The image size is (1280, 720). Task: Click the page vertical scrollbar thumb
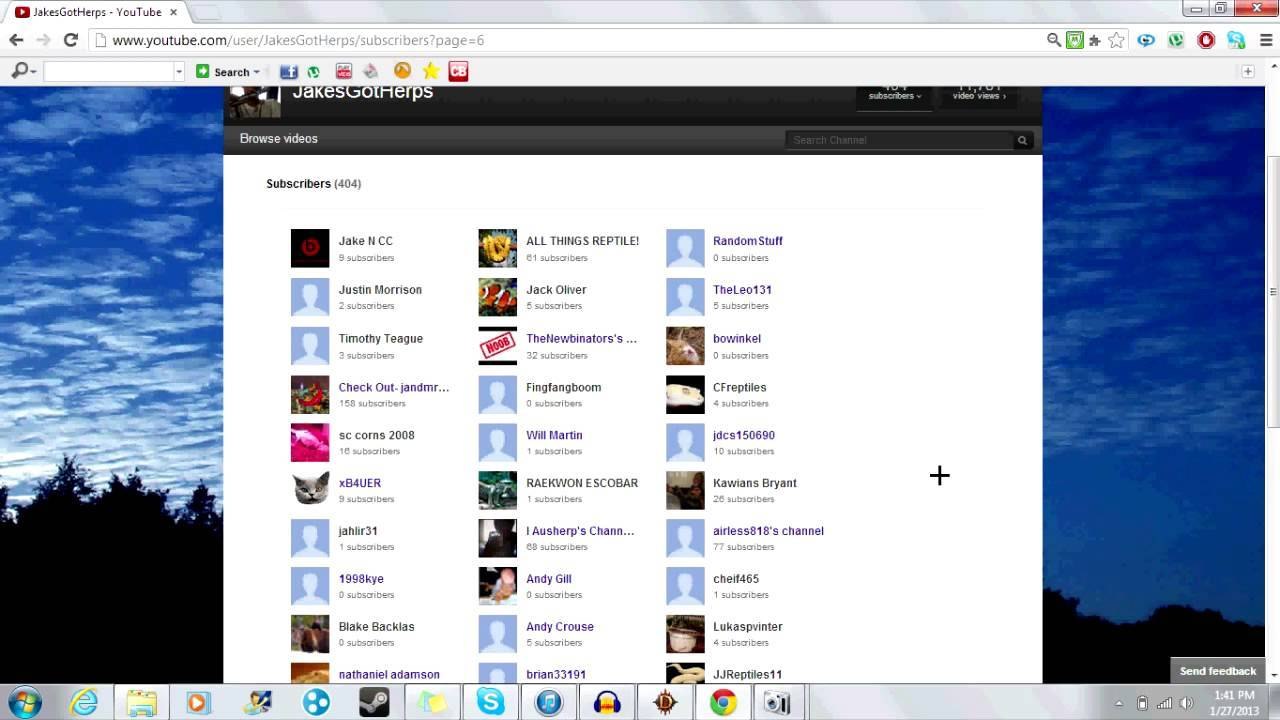[x=1272, y=290]
